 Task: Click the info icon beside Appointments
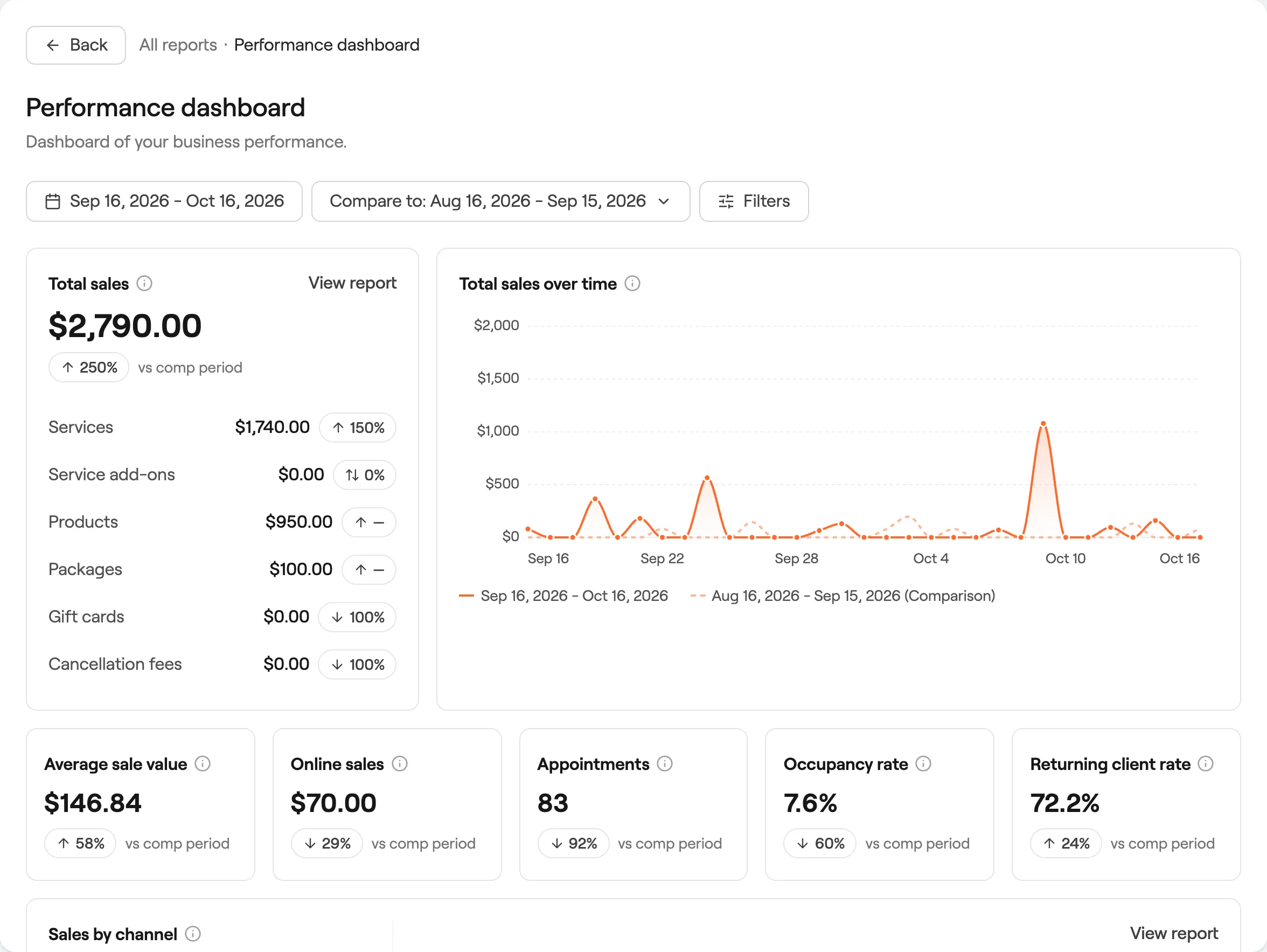[x=665, y=764]
